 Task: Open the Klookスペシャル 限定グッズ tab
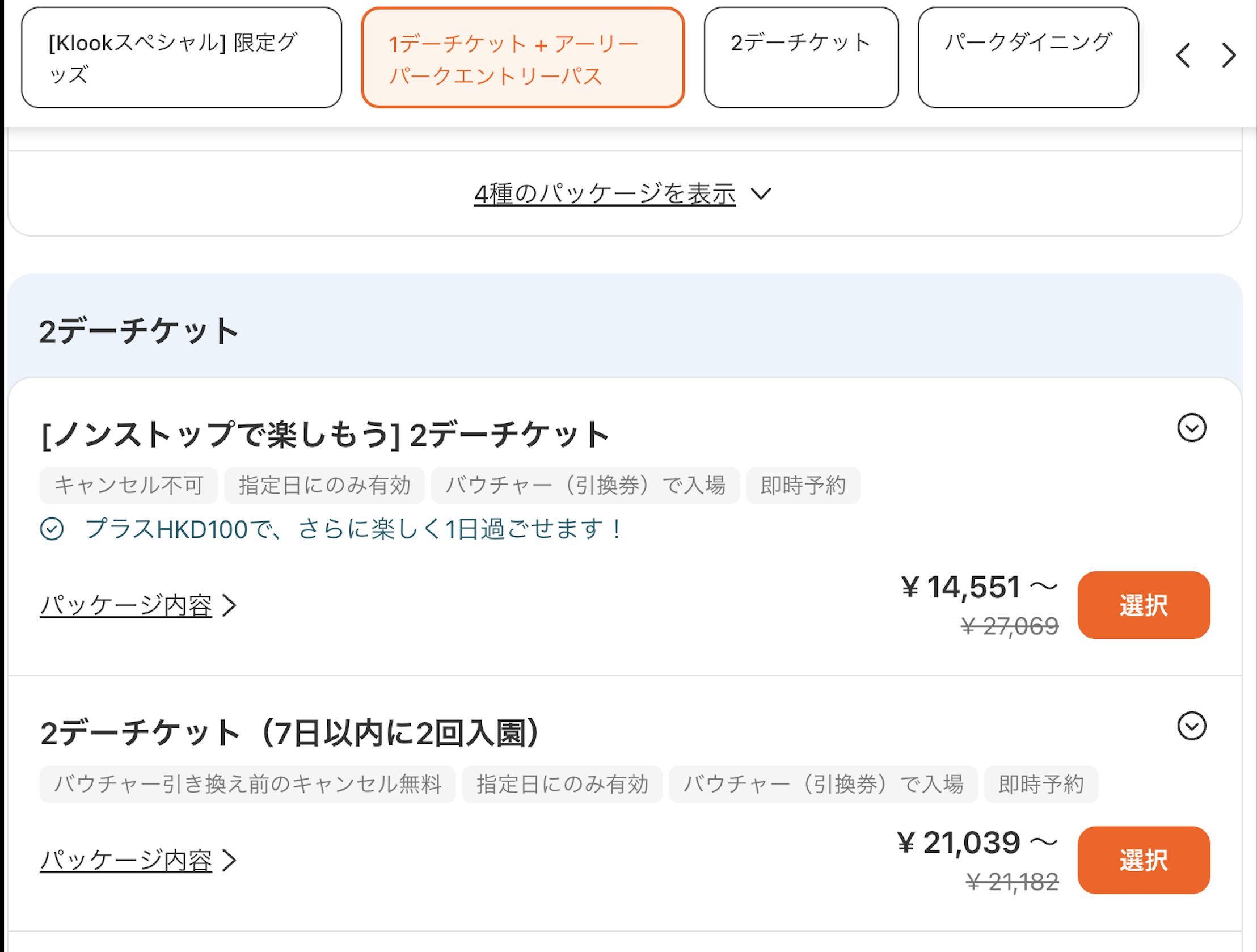pos(182,57)
